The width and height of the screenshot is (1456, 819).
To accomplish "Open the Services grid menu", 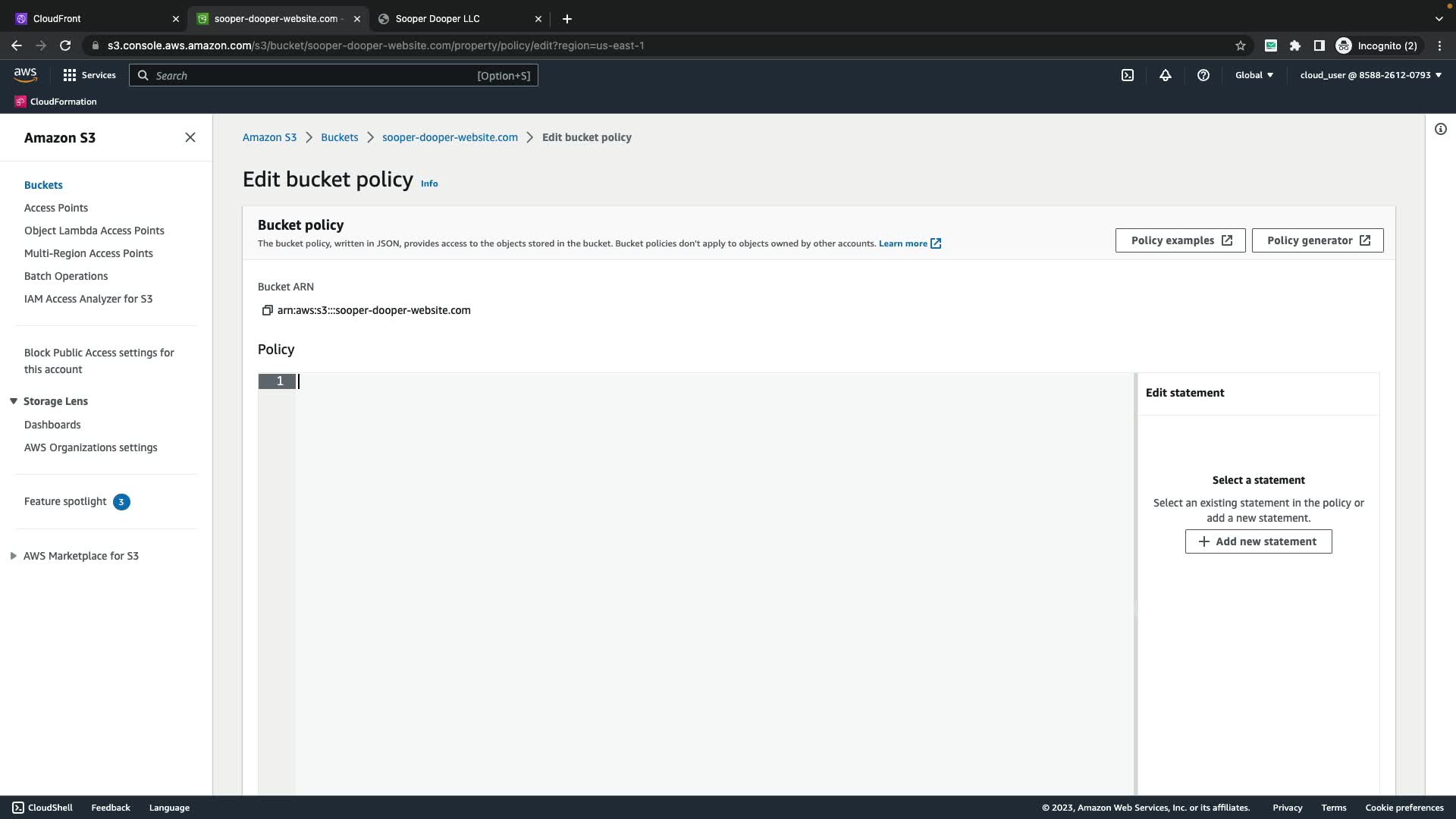I will (89, 75).
